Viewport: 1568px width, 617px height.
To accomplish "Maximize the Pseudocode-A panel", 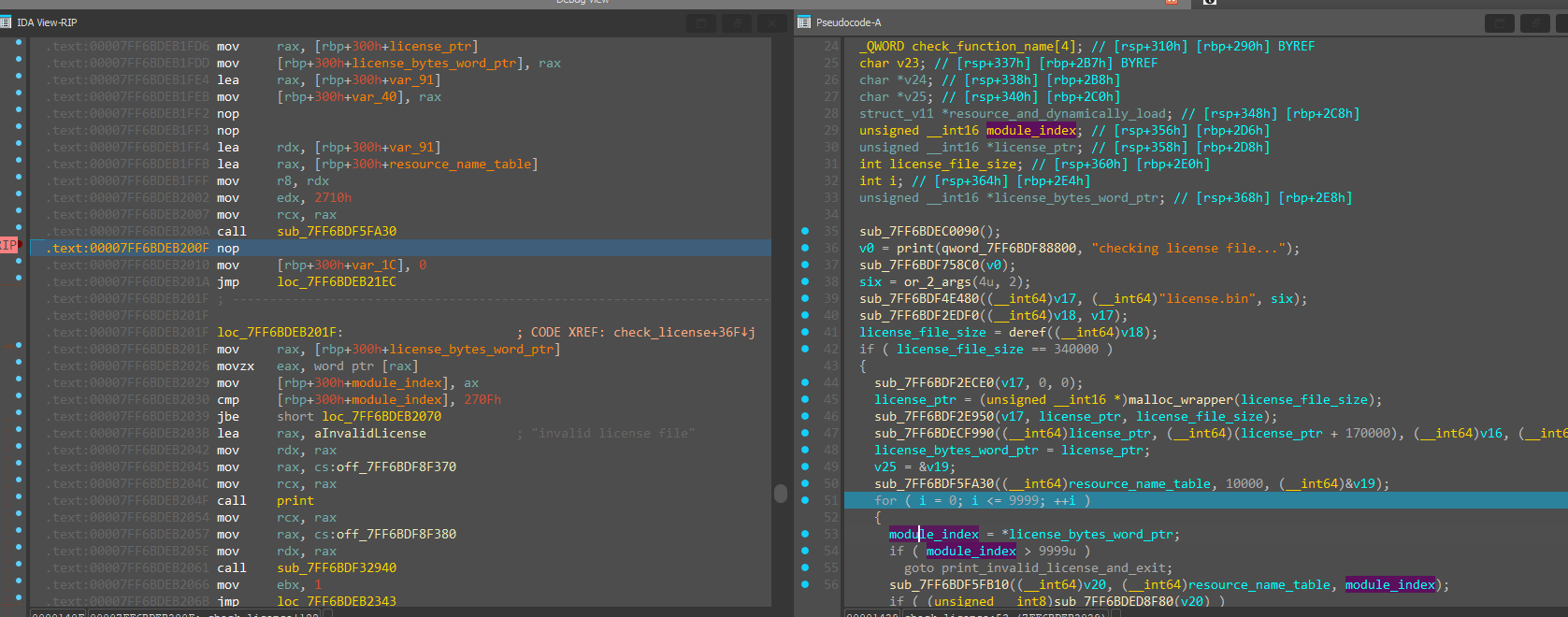I will click(x=1499, y=23).
